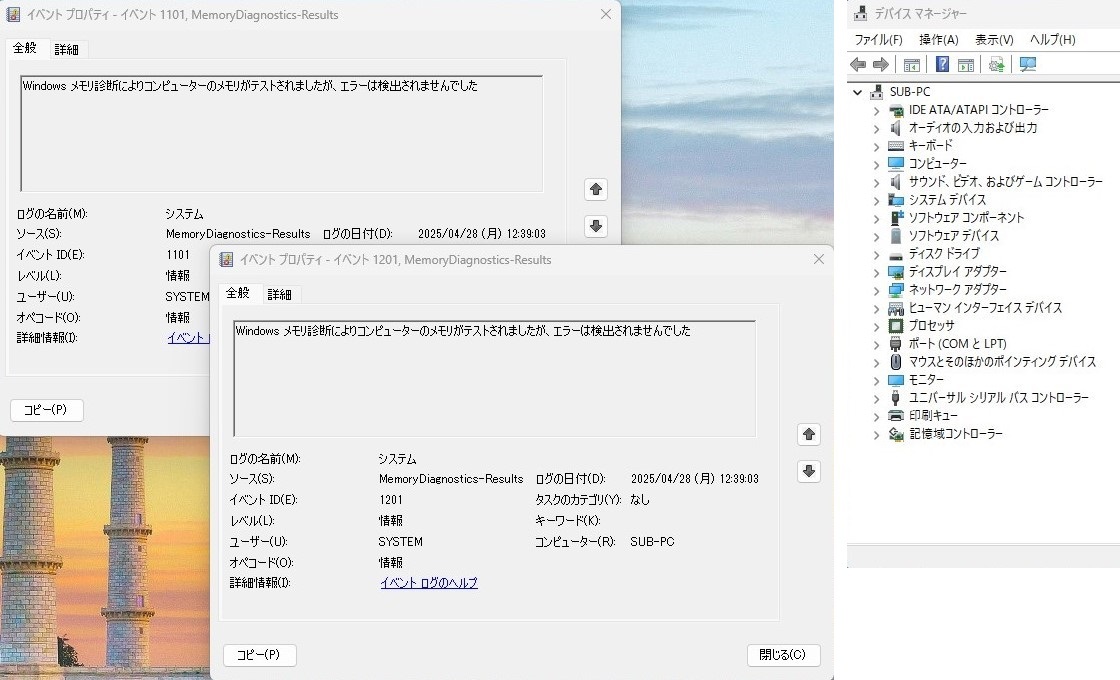The height and width of the screenshot is (680, 1120).
Task: Select the event ID value 1101
Action: click(178, 255)
